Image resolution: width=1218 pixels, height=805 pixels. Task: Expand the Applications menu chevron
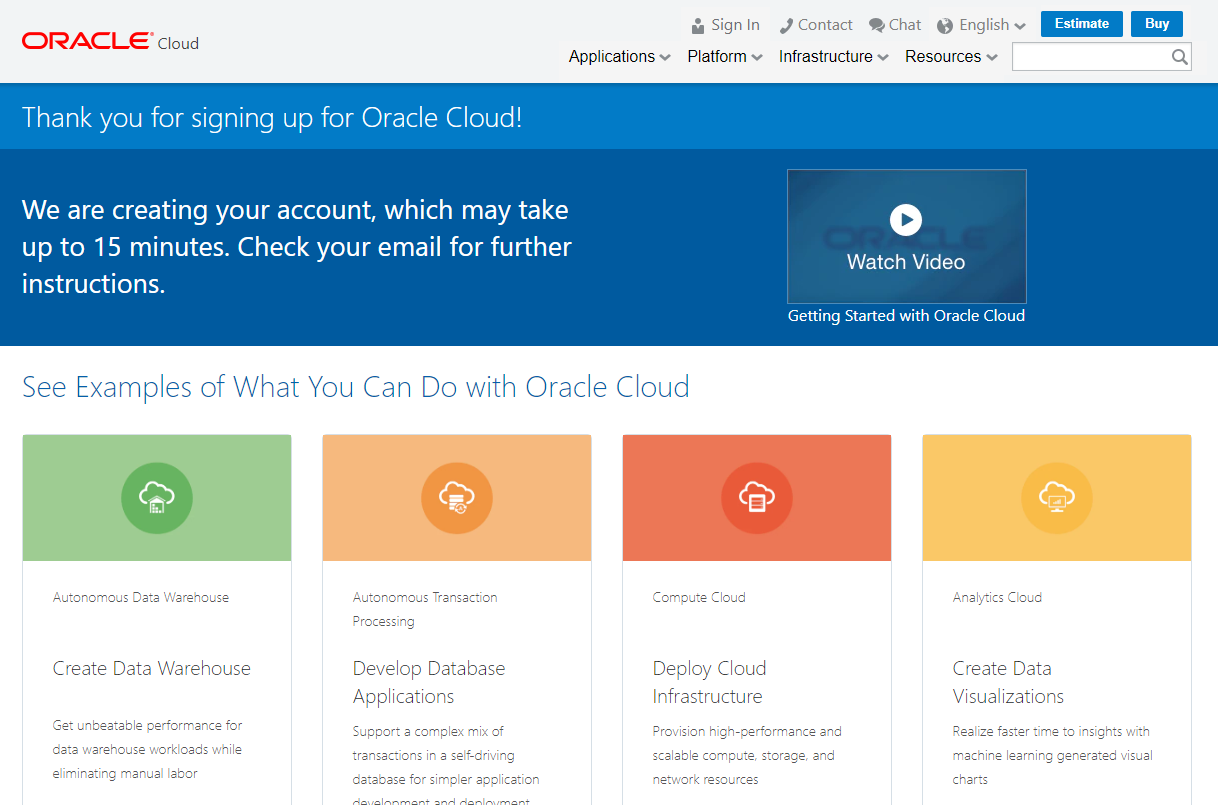coord(665,58)
